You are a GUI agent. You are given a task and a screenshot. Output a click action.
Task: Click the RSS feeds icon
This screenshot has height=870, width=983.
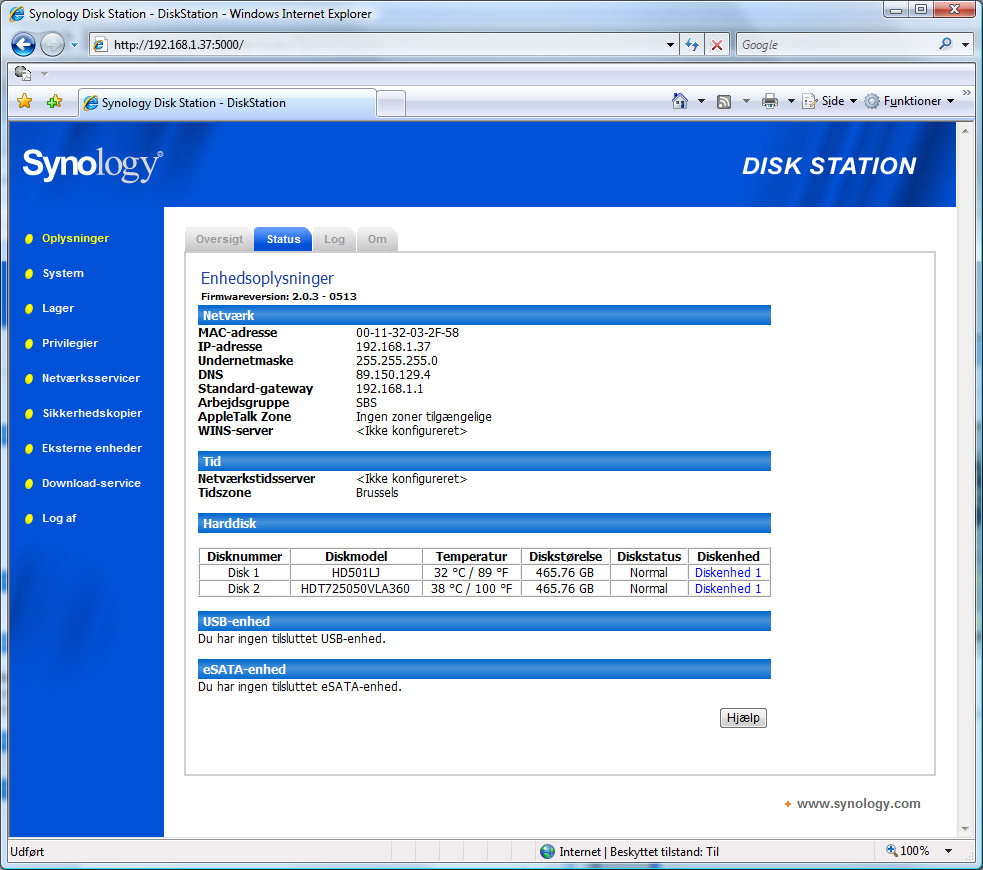coord(724,101)
